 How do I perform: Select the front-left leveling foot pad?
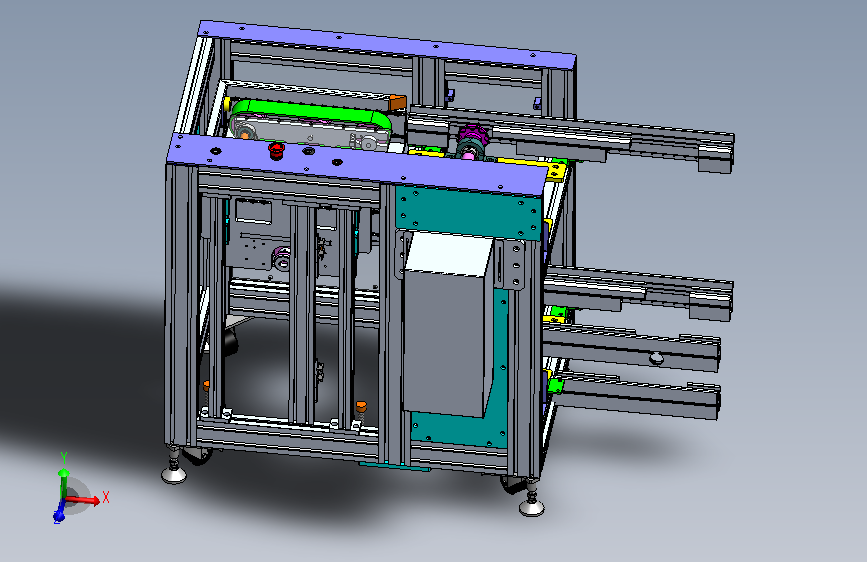pyautogui.click(x=174, y=475)
